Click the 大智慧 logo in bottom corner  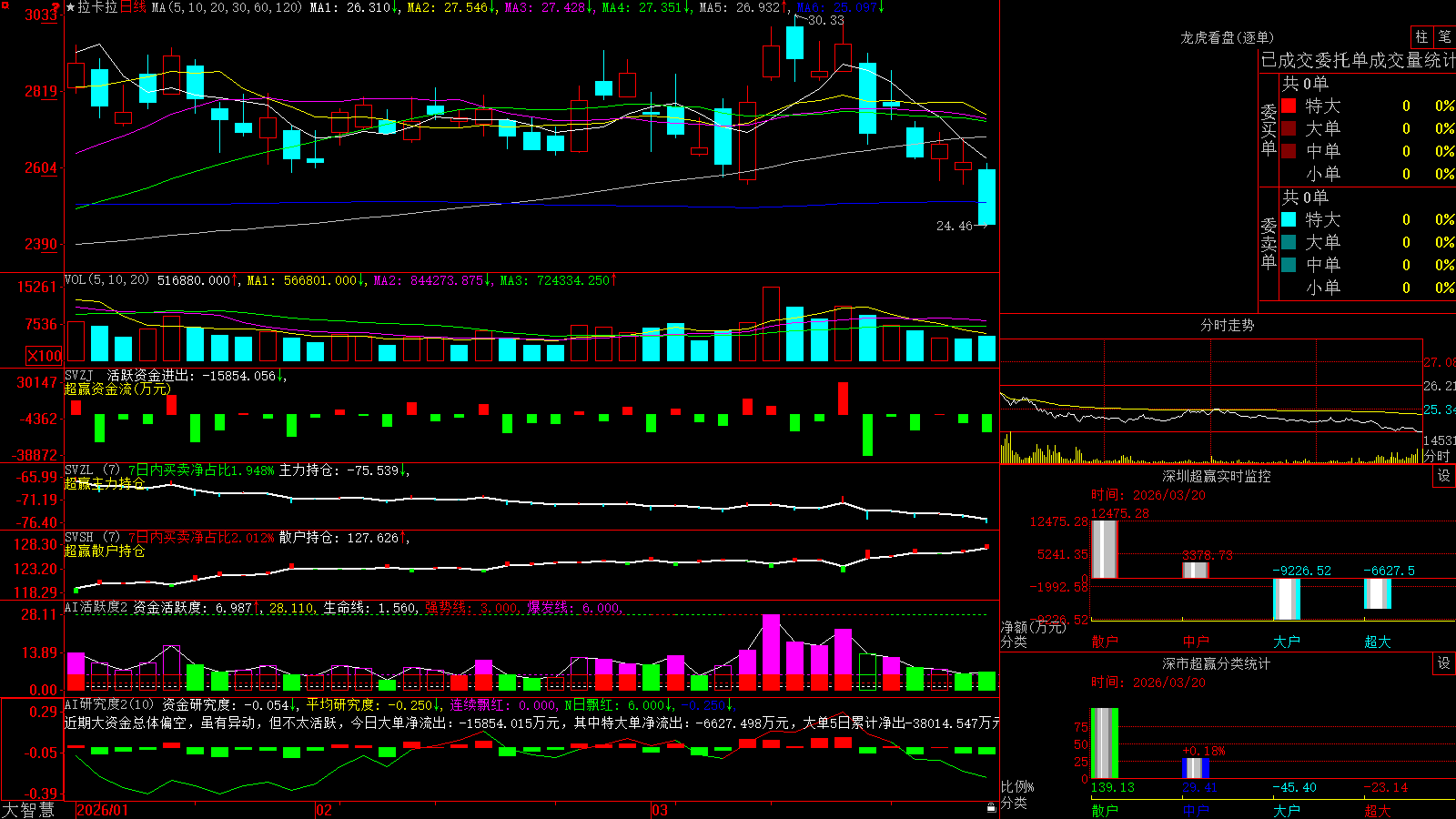27,810
